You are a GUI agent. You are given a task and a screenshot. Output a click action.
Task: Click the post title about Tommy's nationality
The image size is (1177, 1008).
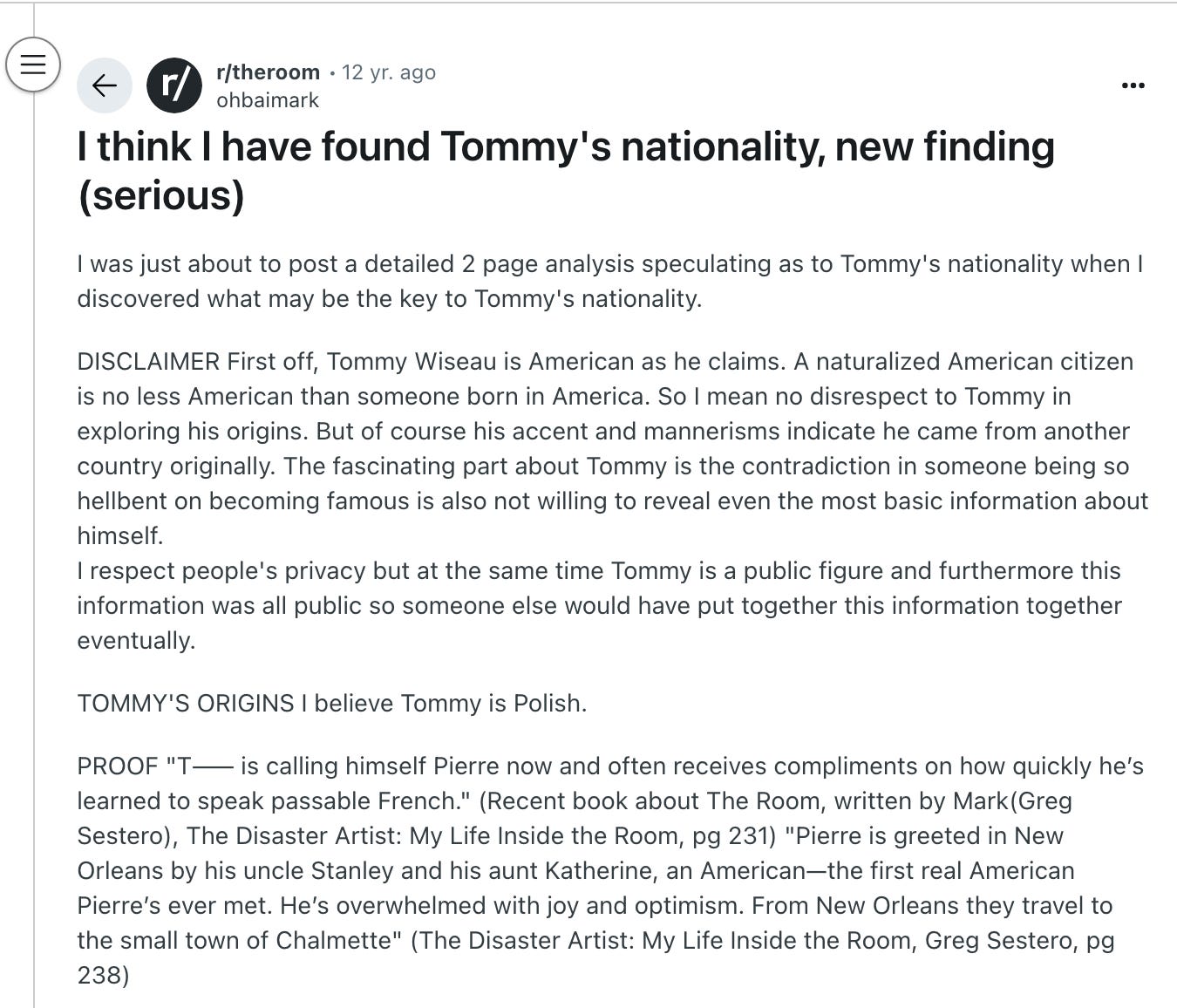point(566,171)
